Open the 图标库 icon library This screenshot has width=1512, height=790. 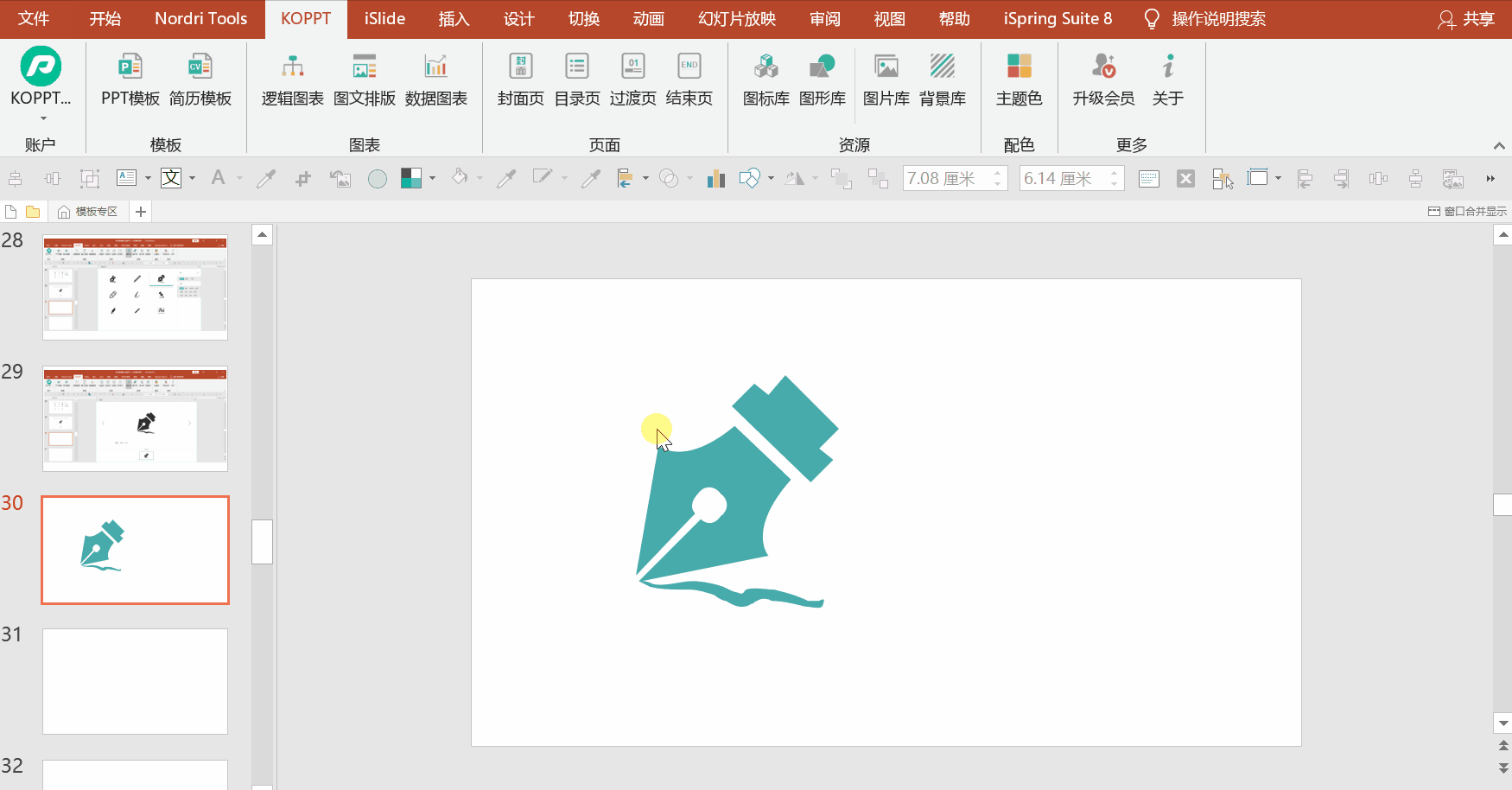766,78
